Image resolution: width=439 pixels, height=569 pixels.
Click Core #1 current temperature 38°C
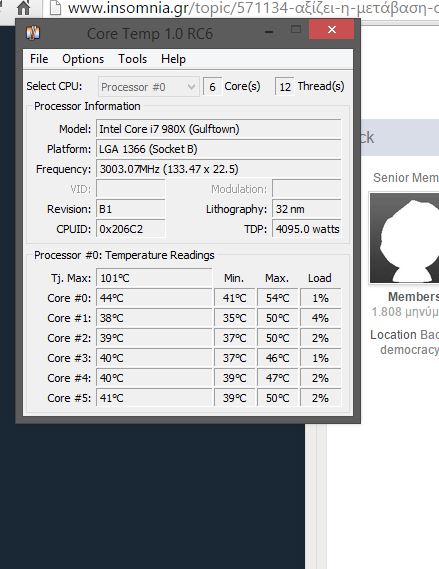(154, 318)
